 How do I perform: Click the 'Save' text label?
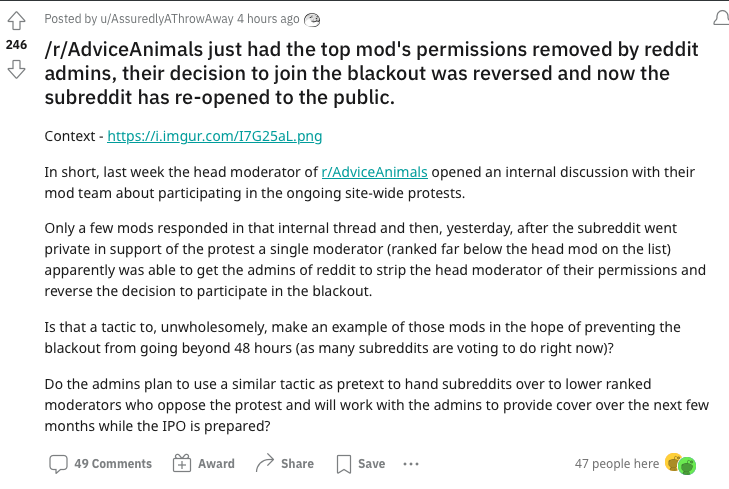pos(371,463)
